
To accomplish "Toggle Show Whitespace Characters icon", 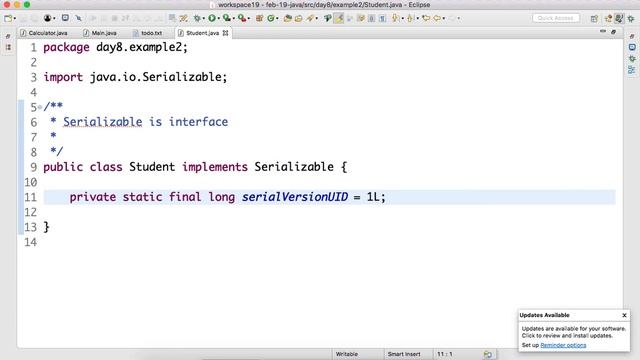I will (382, 18).
